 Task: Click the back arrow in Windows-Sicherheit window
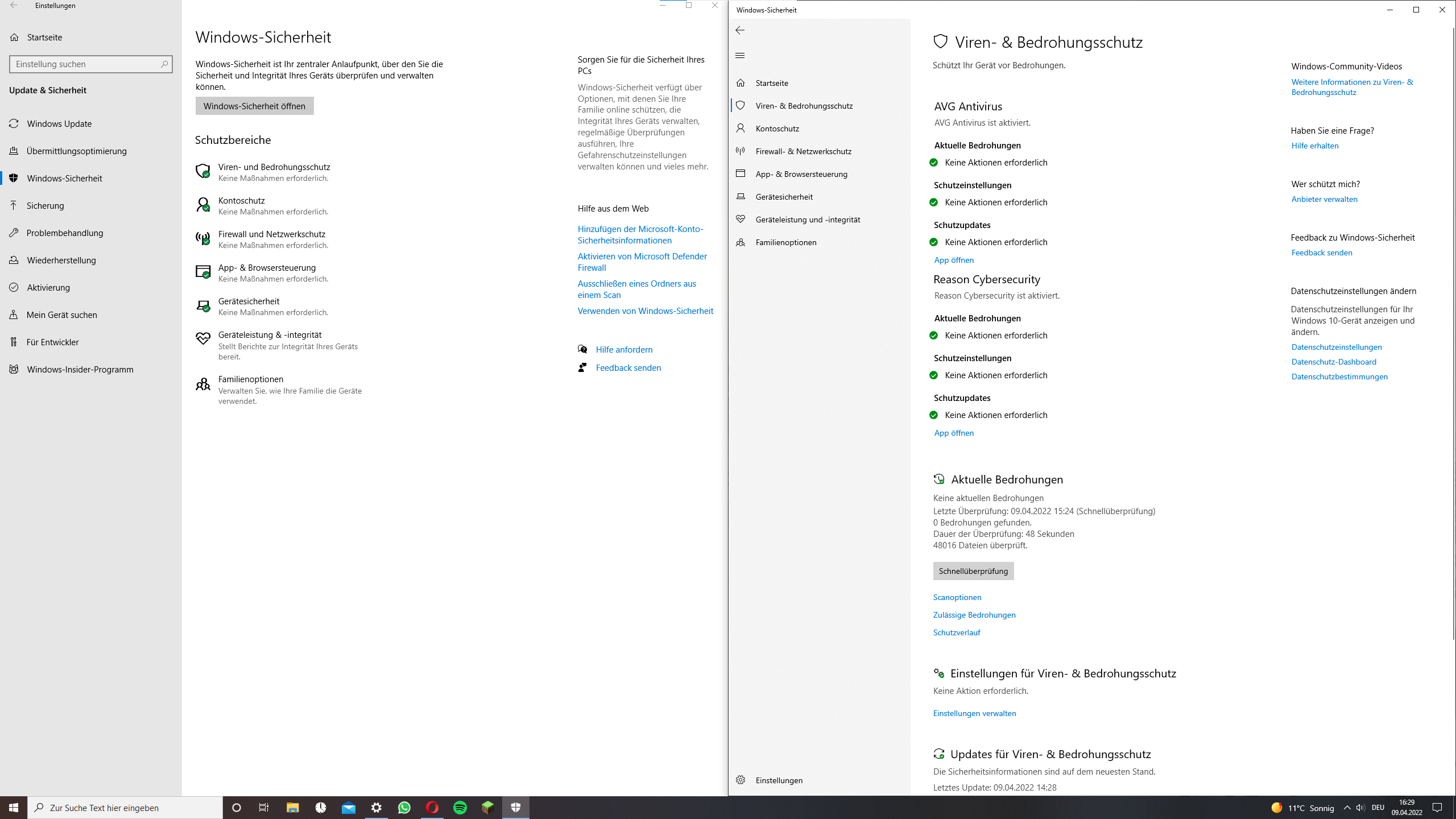[x=740, y=30]
